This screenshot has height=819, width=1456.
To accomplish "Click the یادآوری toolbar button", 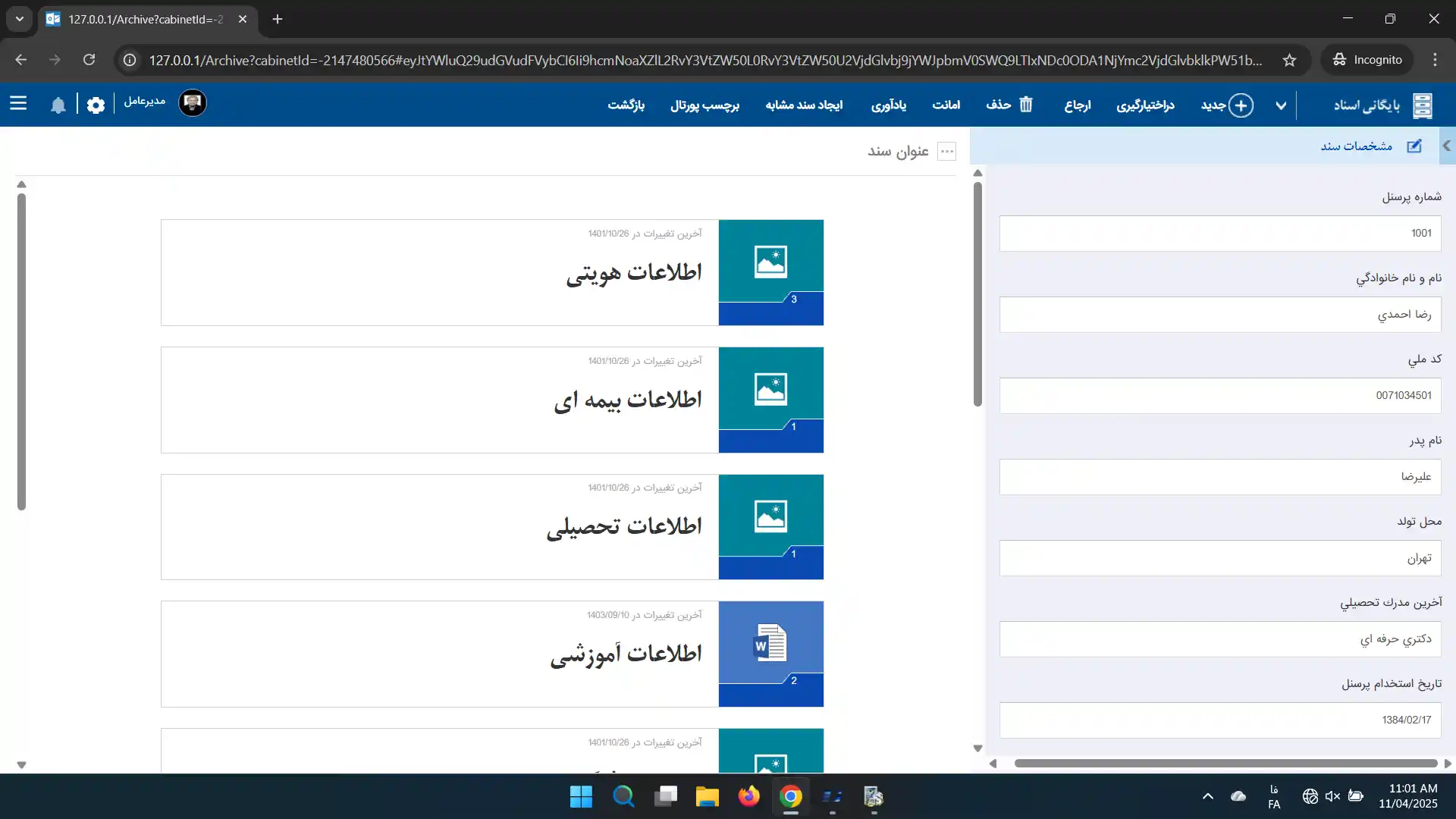I will tap(888, 105).
